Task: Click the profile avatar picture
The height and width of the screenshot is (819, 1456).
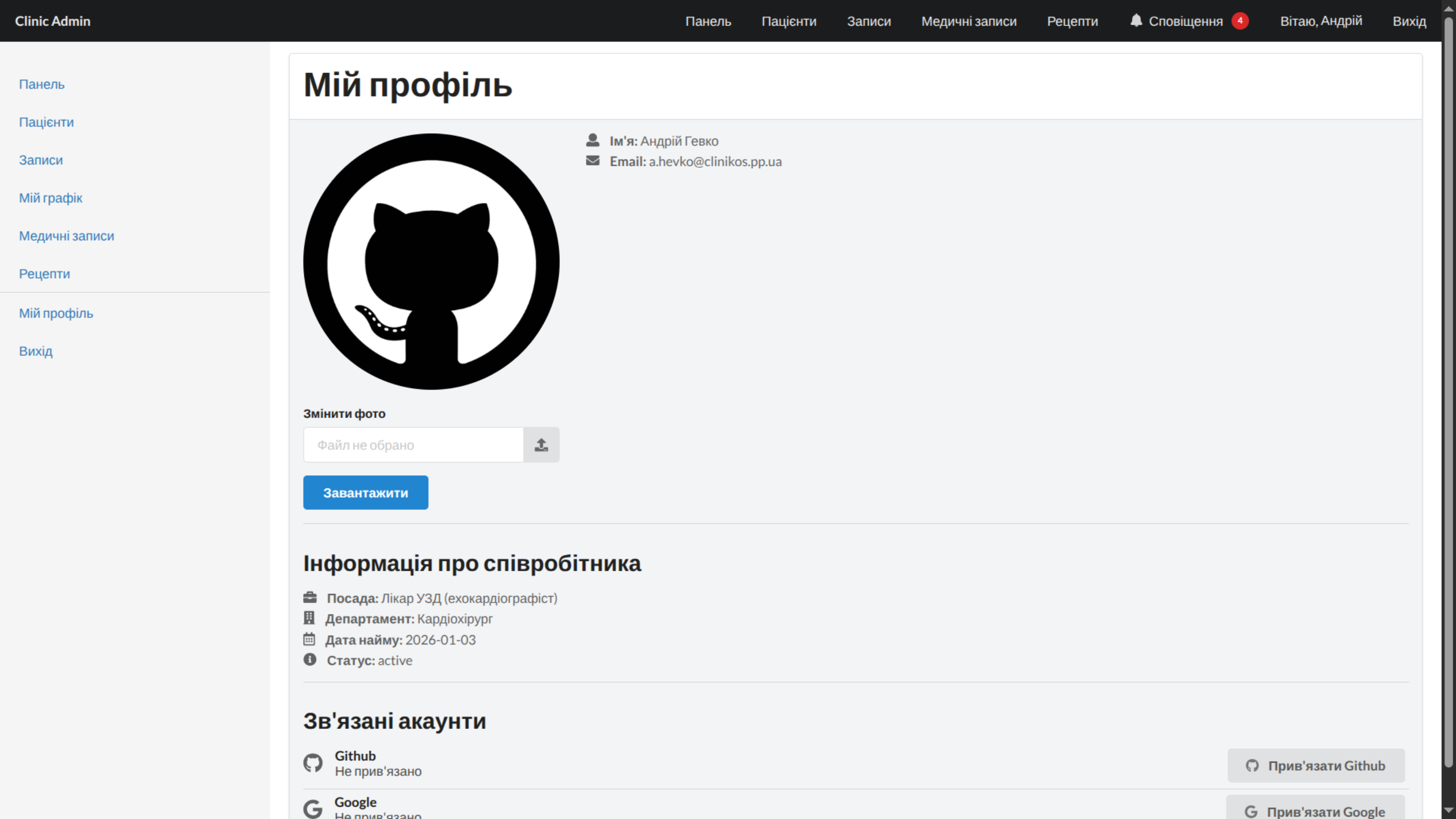Action: (431, 261)
